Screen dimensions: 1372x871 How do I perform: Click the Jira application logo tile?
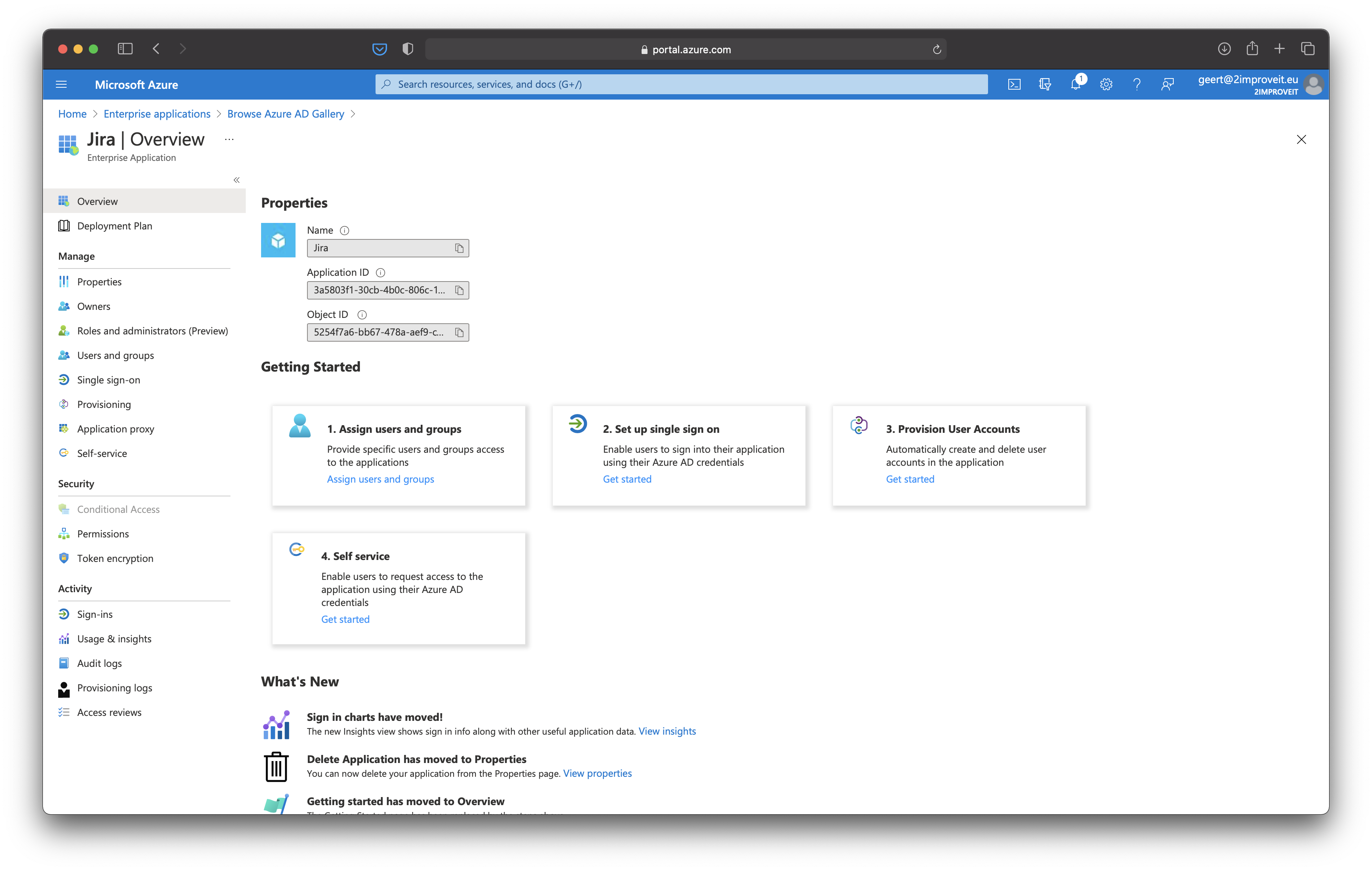click(278, 240)
